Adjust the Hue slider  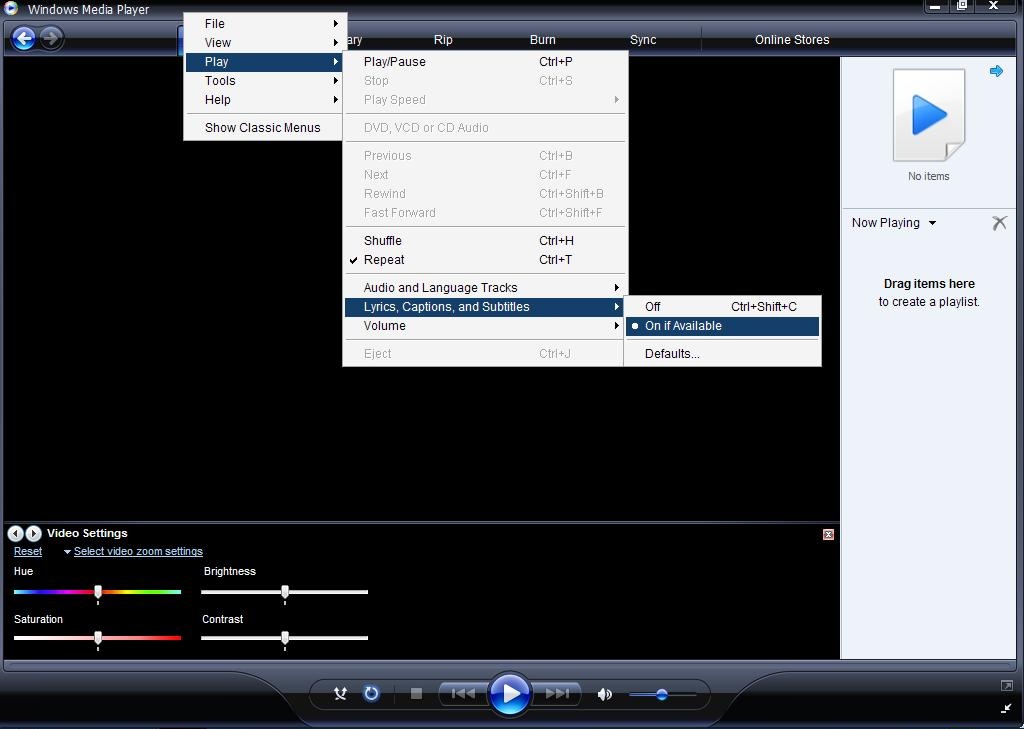pyautogui.click(x=97, y=592)
